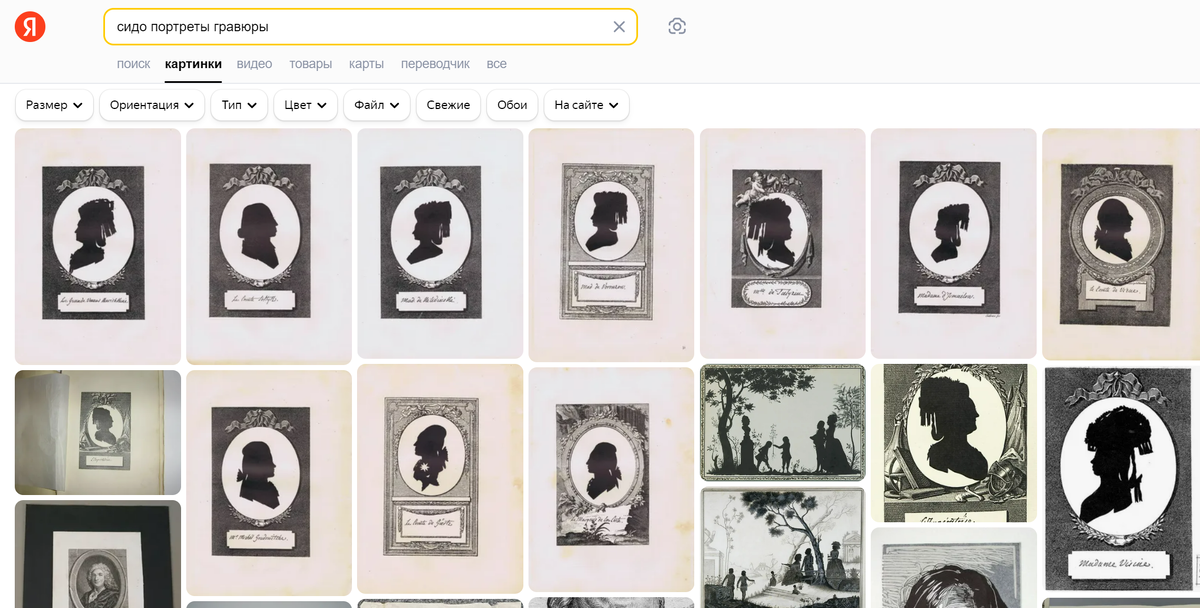The height and width of the screenshot is (608, 1200).
Task: Open the 'Цвет' filter dropdown
Action: tap(305, 105)
